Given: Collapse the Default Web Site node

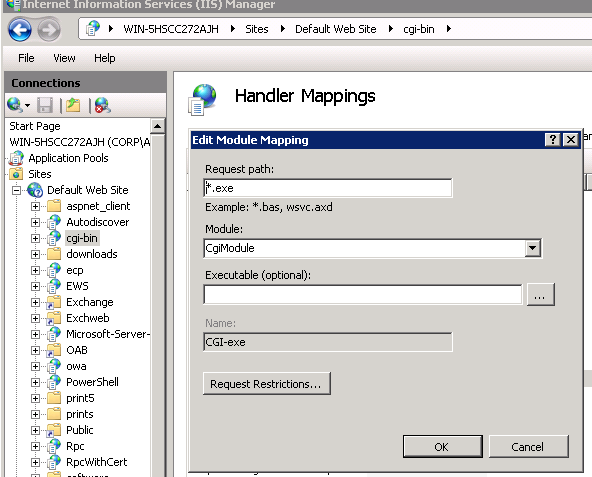Looking at the screenshot, I should click(16, 190).
